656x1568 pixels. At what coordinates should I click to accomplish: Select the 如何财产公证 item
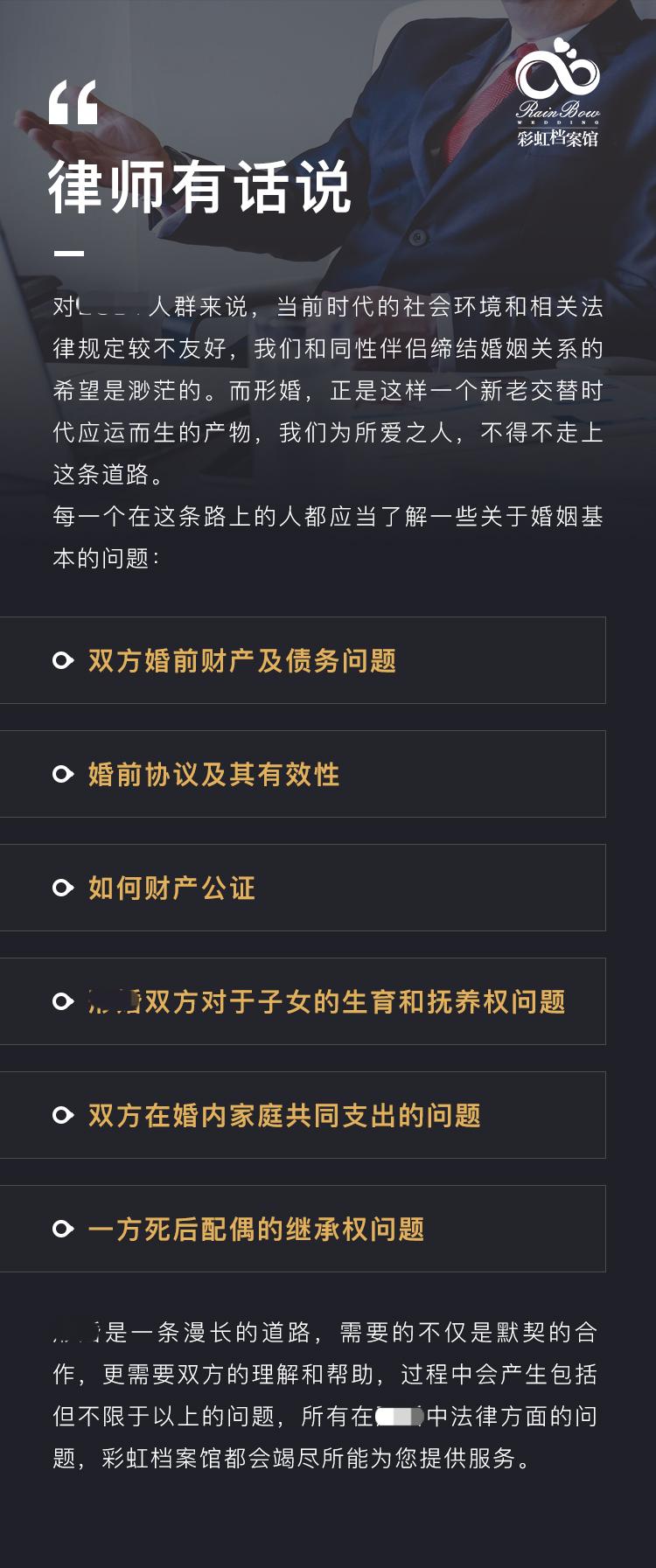tap(303, 888)
